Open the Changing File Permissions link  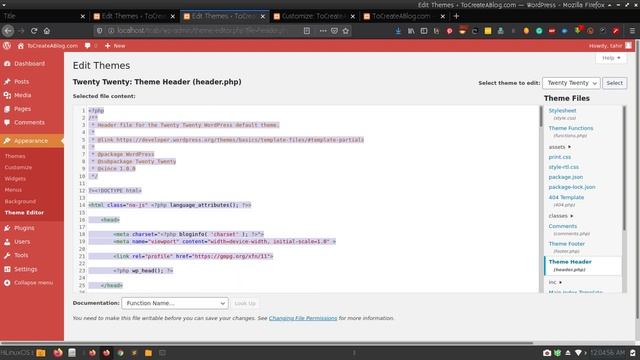pyautogui.click(x=303, y=318)
